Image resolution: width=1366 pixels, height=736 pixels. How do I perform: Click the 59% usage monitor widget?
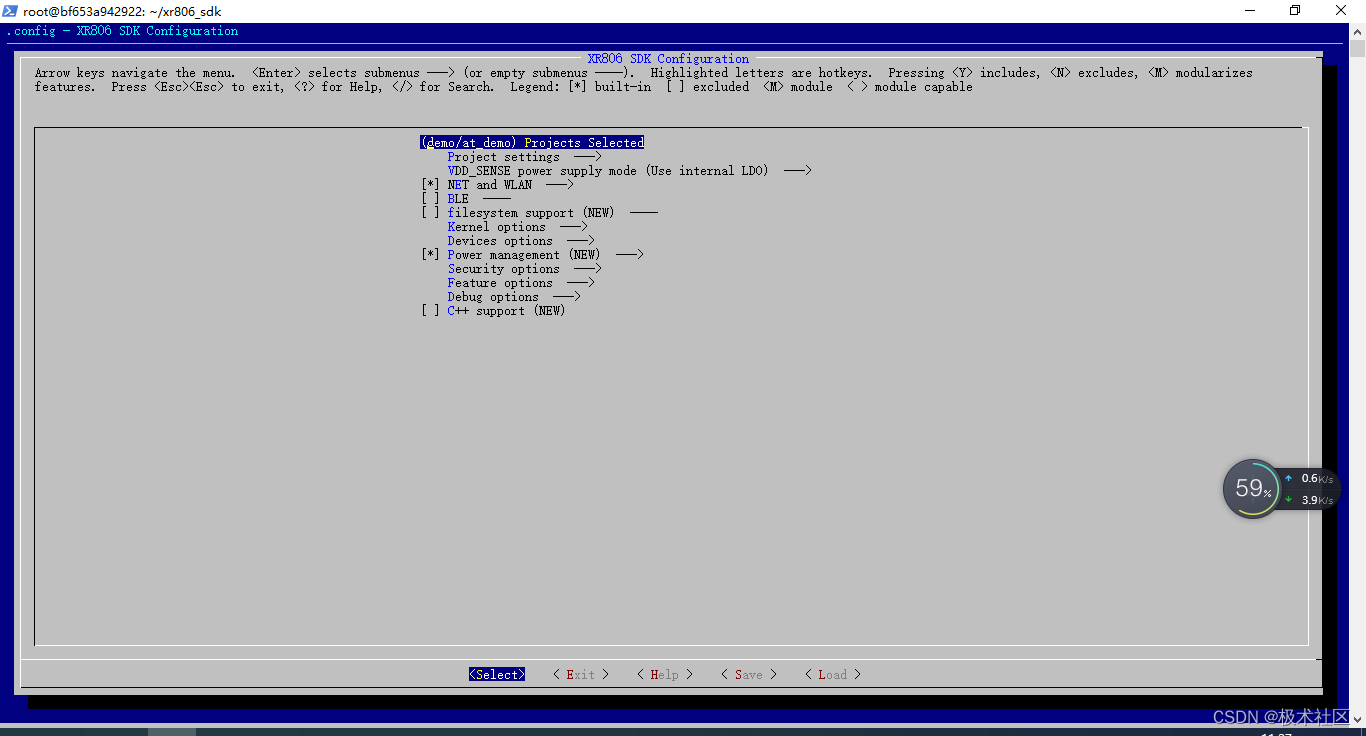pos(1252,489)
